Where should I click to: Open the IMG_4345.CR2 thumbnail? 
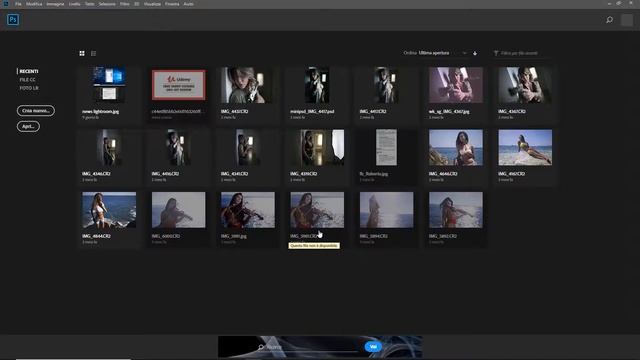pyautogui.click(x=248, y=147)
